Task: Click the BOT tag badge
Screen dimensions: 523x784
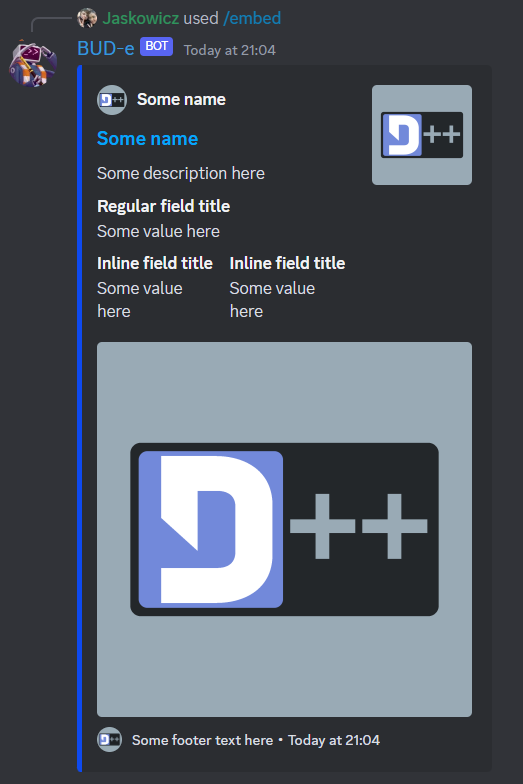Action: click(156, 46)
